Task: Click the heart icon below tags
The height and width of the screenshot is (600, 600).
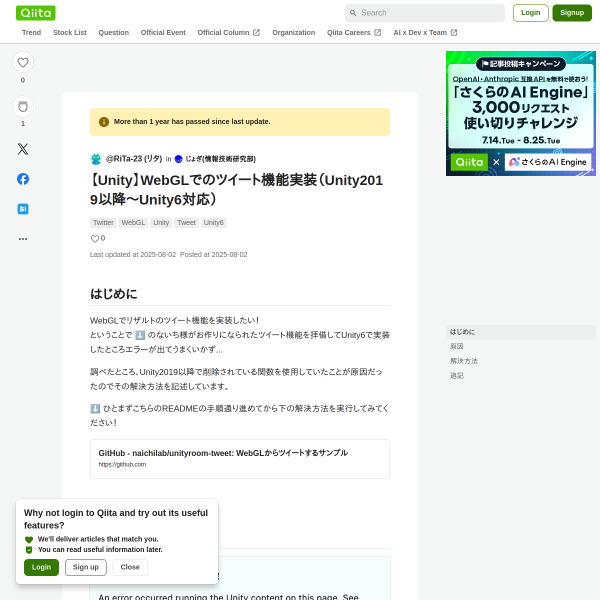Action: point(95,239)
